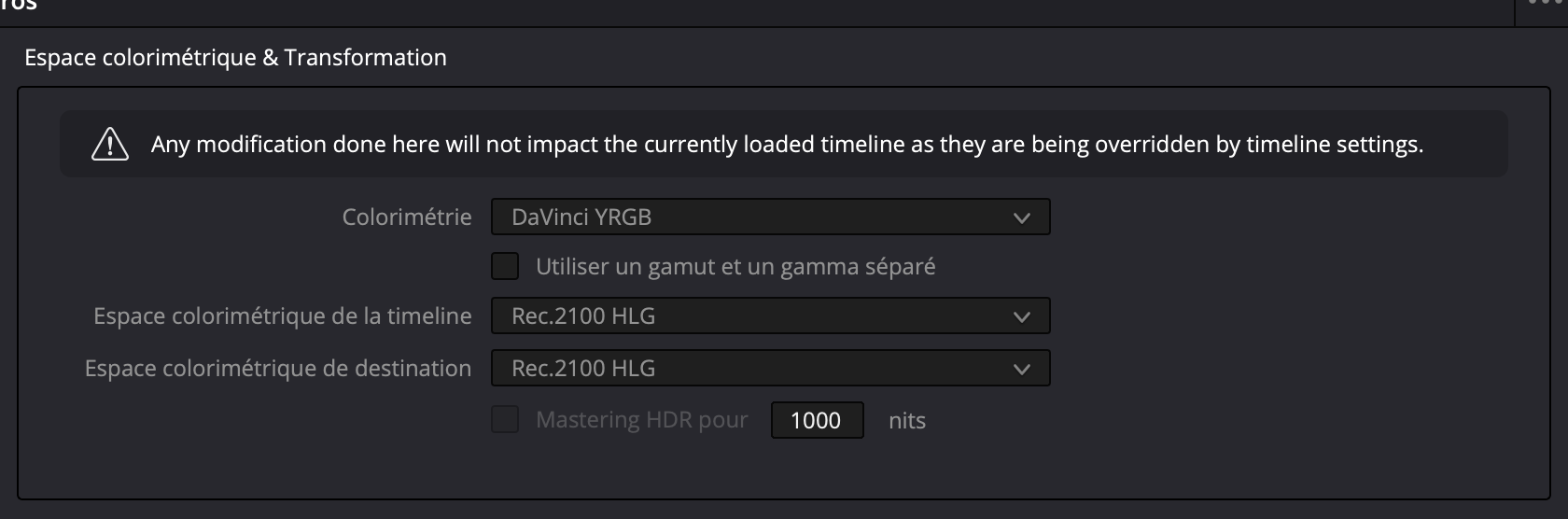Click the 'nits' unit label
This screenshot has height=519, width=1568.
906,421
